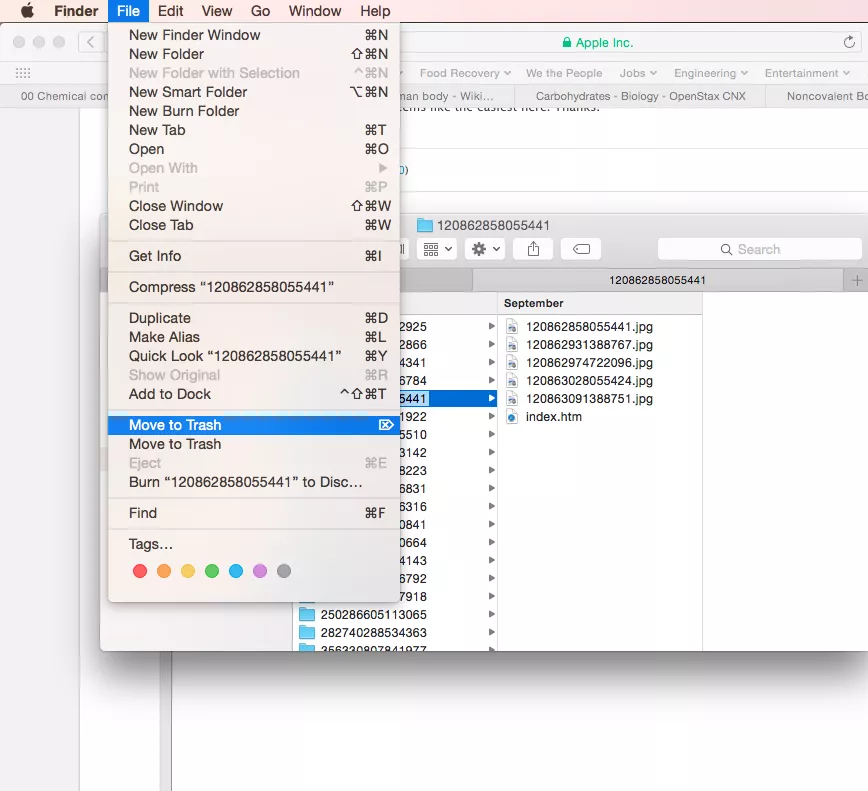Click the Finder Search field
This screenshot has height=791, width=868.
point(759,249)
